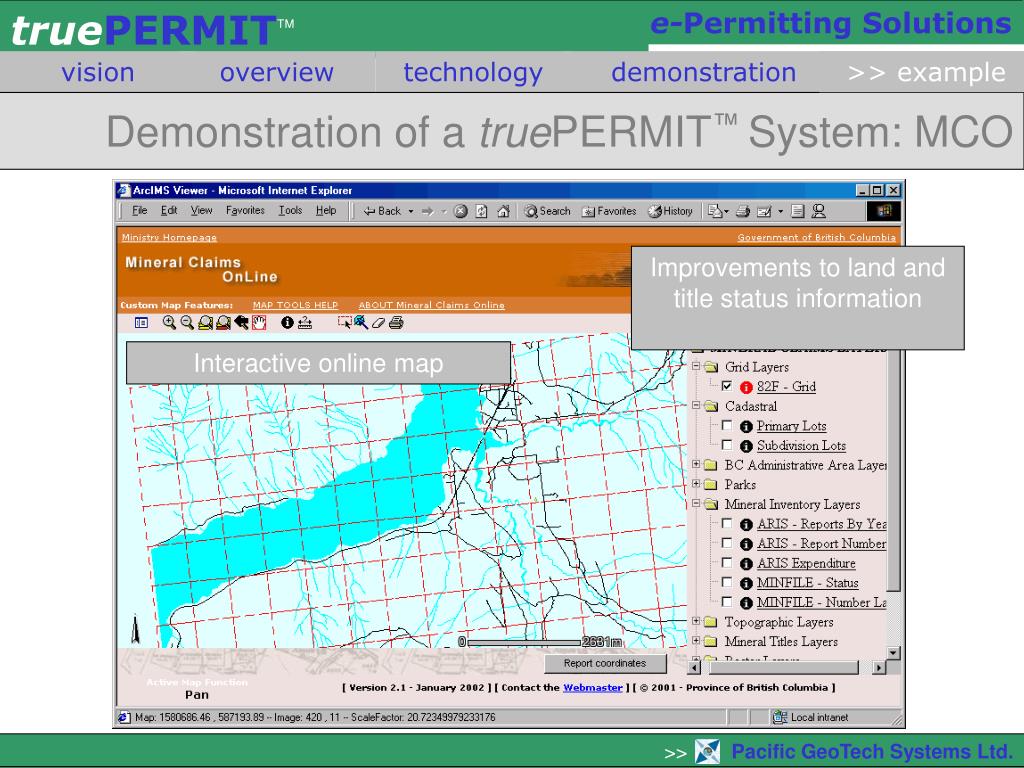Open the browser Favorites pane
The height and width of the screenshot is (768, 1024).
[609, 211]
